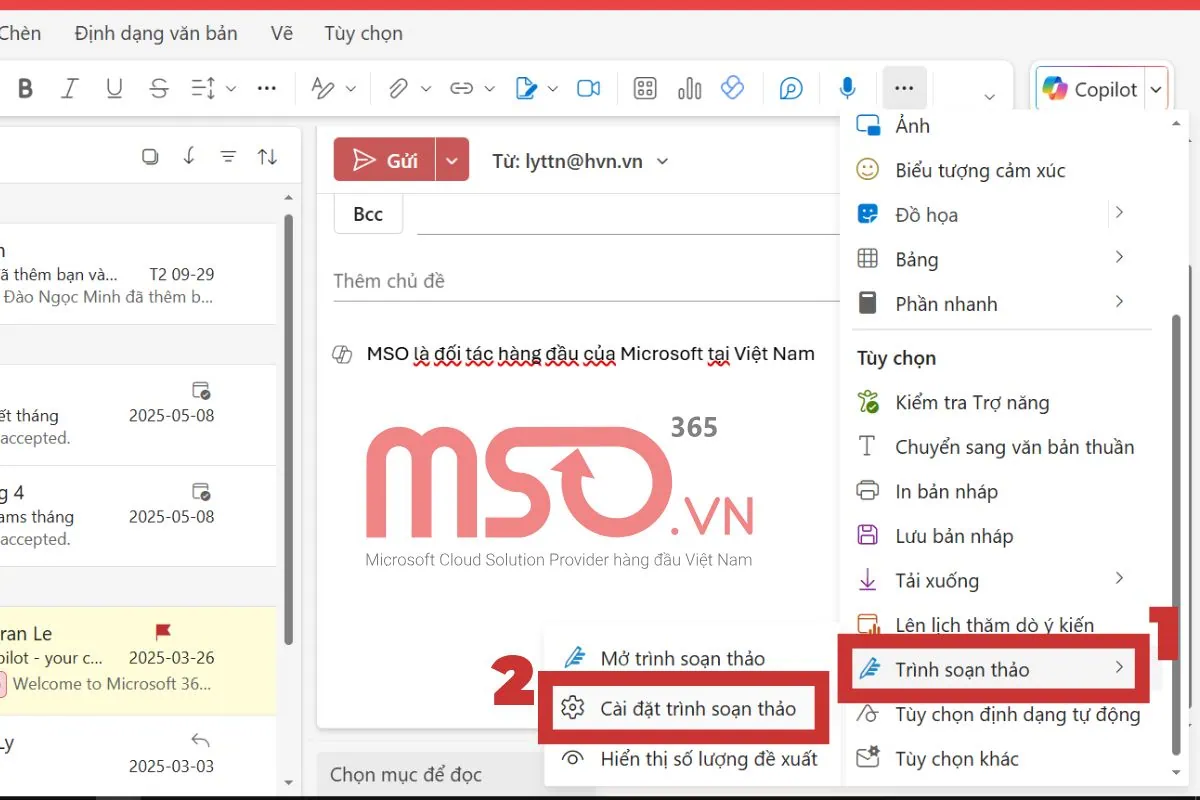The width and height of the screenshot is (1200, 800).
Task: Click the Bcc button
Action: (x=367, y=213)
